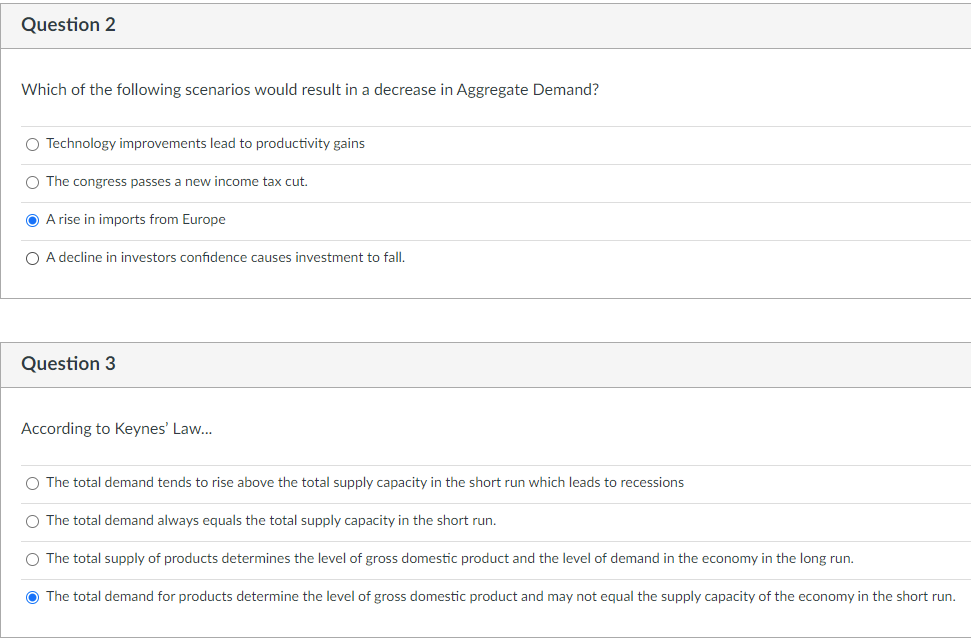Pick the radio button for 'decline in investors confidence'

pos(33,258)
